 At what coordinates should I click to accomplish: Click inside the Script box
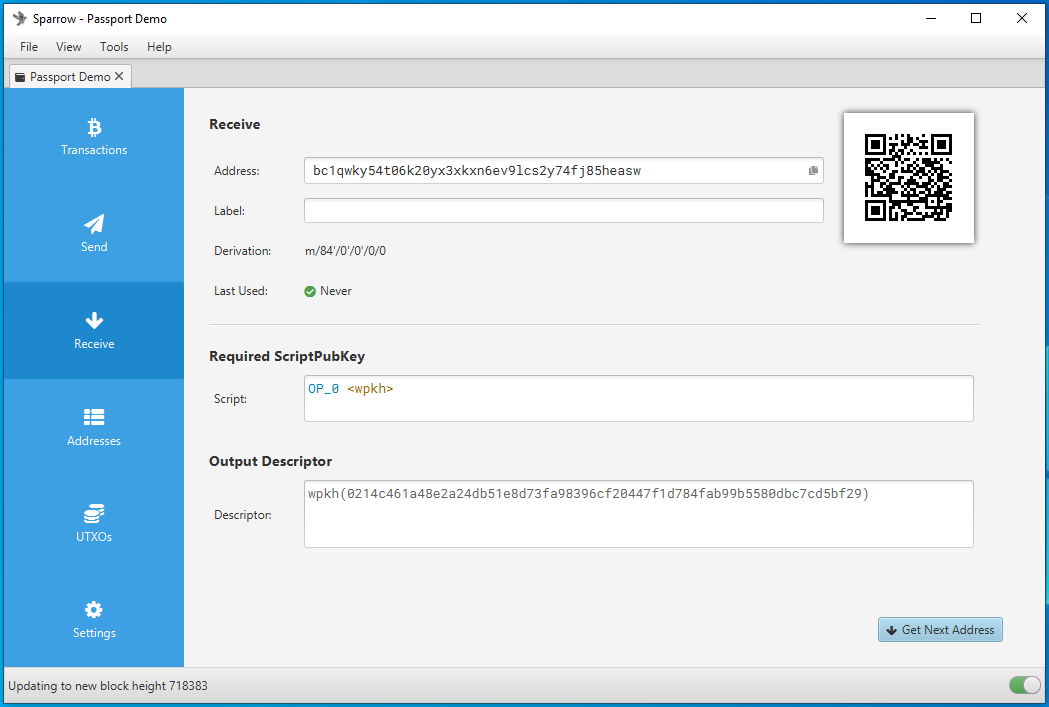[x=638, y=399]
